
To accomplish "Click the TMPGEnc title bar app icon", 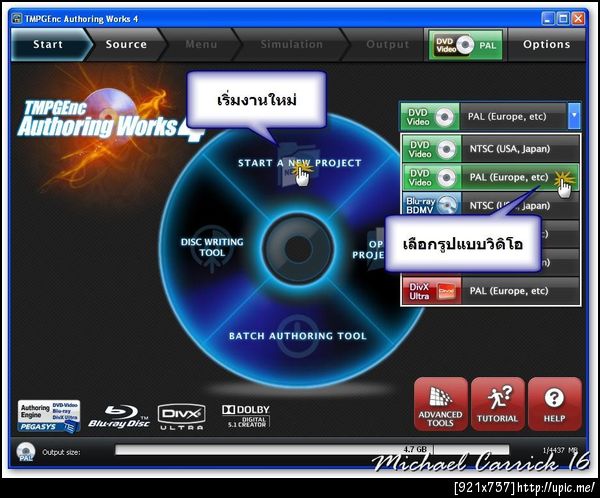I will click(16, 18).
